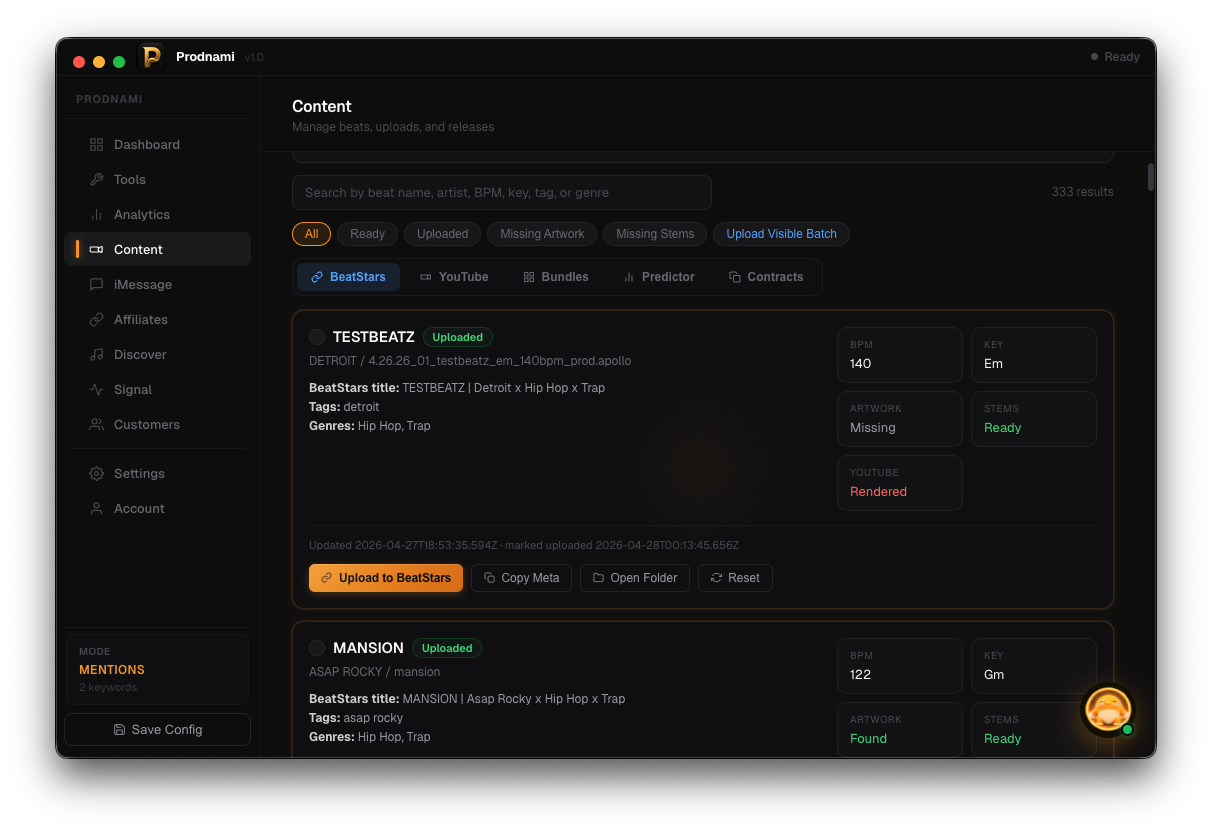Click the Uploaded badge next to TESTBEATZ
The image size is (1212, 832).
tap(458, 337)
